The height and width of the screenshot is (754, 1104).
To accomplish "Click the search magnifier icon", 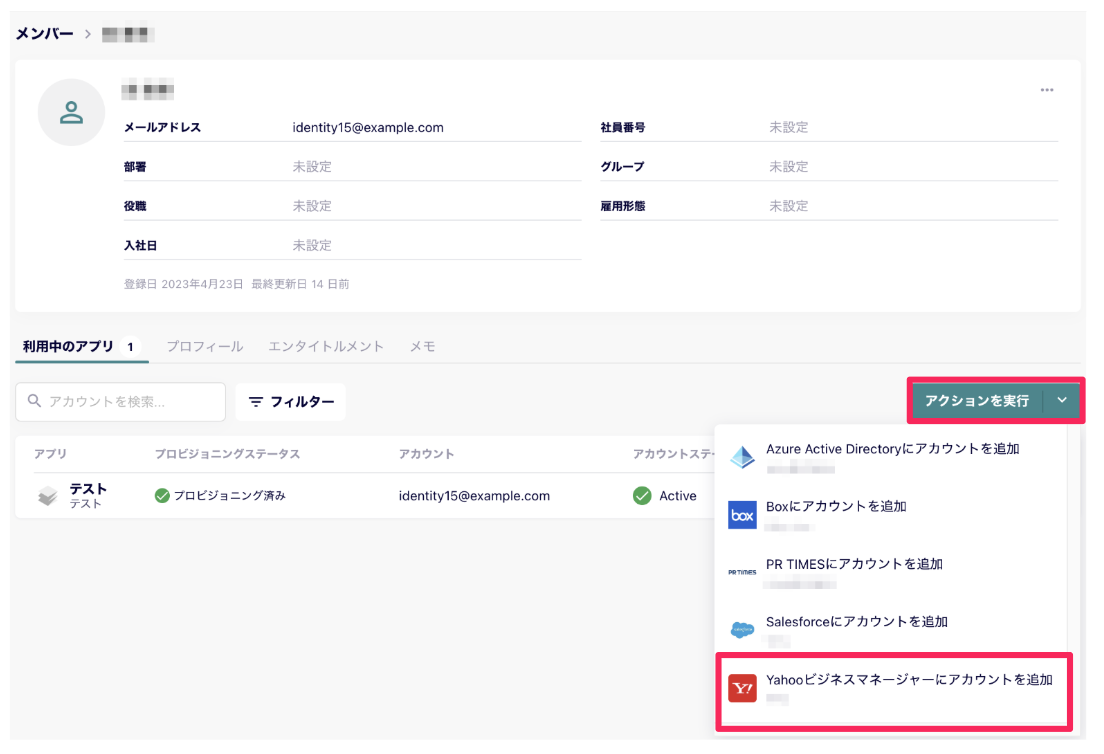I will click(34, 401).
